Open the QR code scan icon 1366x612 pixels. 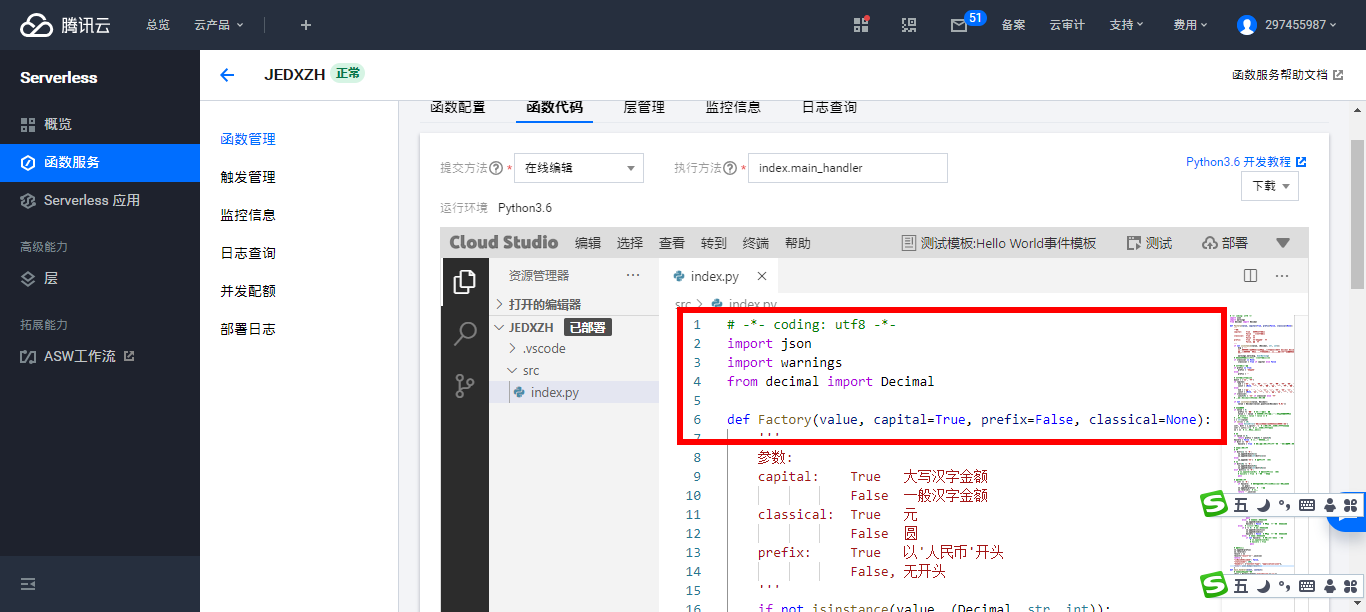[909, 25]
